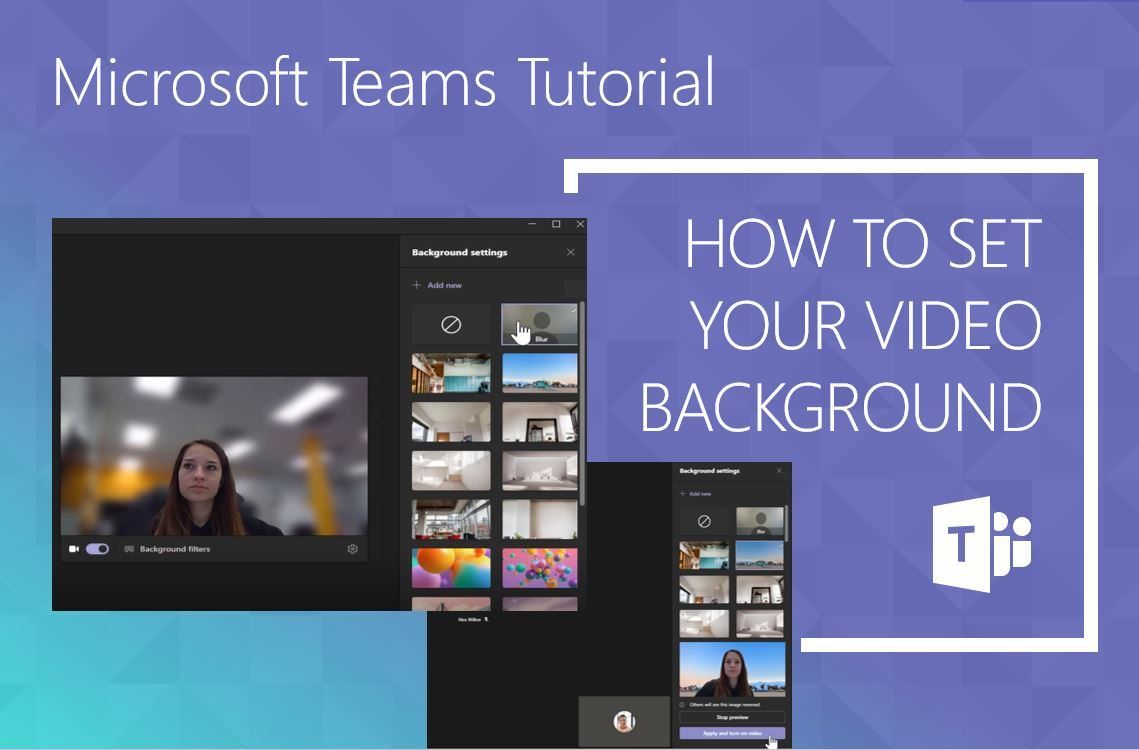The height and width of the screenshot is (750, 1139).
Task: Pick the teal-wall office background in small window
Action: [x=704, y=555]
